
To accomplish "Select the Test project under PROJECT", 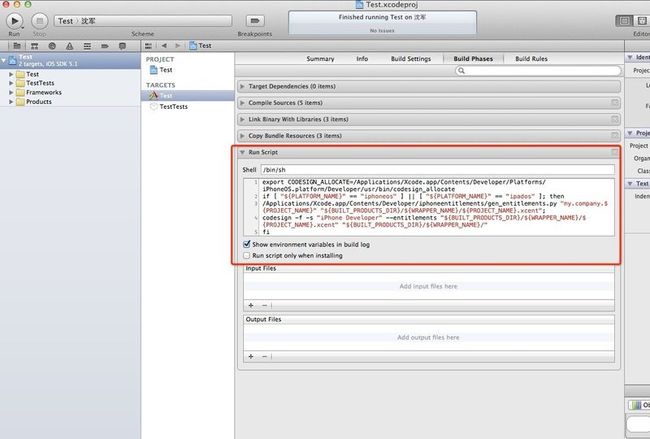I will (x=161, y=70).
